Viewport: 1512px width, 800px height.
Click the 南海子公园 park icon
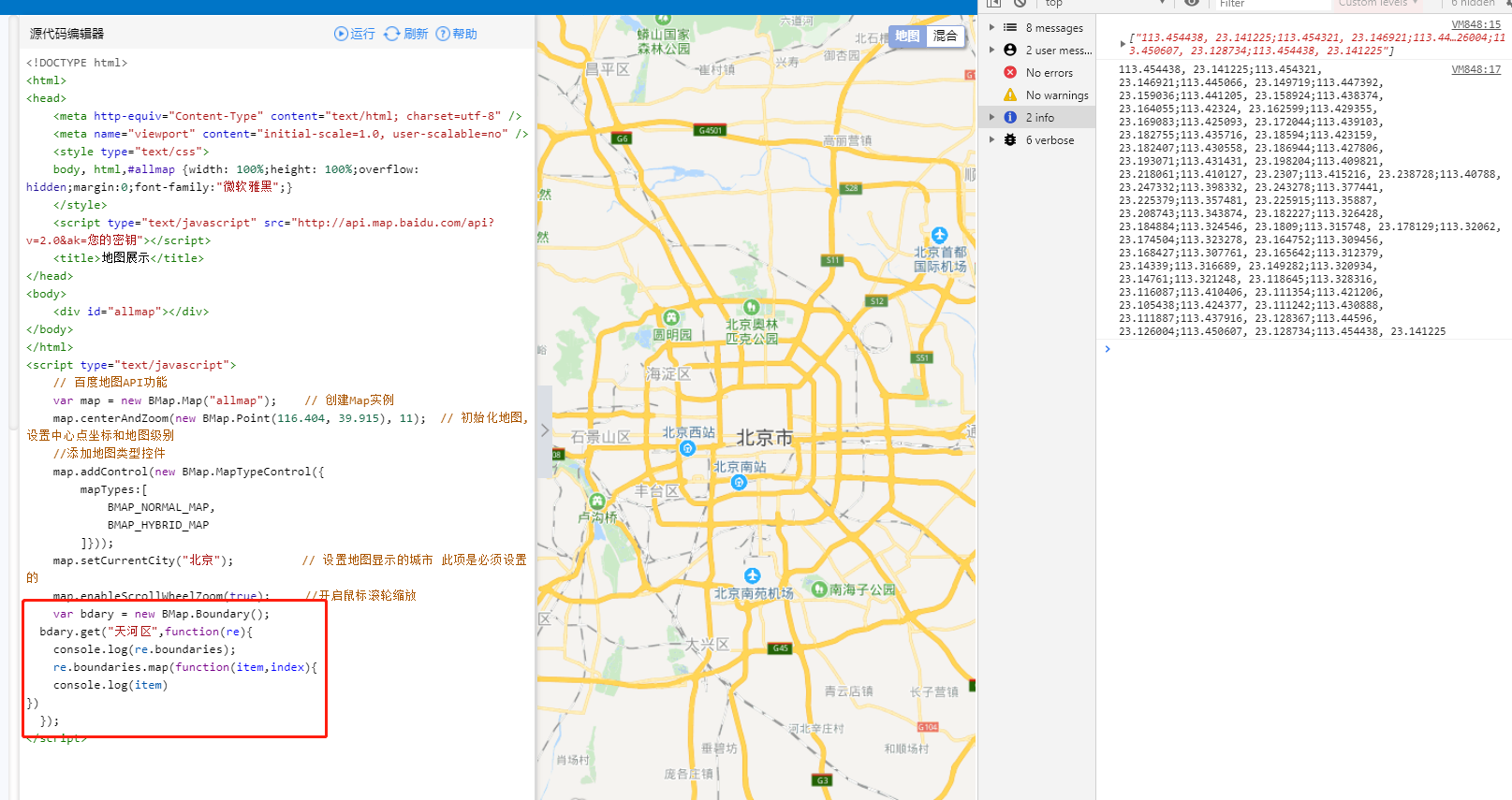coord(819,589)
